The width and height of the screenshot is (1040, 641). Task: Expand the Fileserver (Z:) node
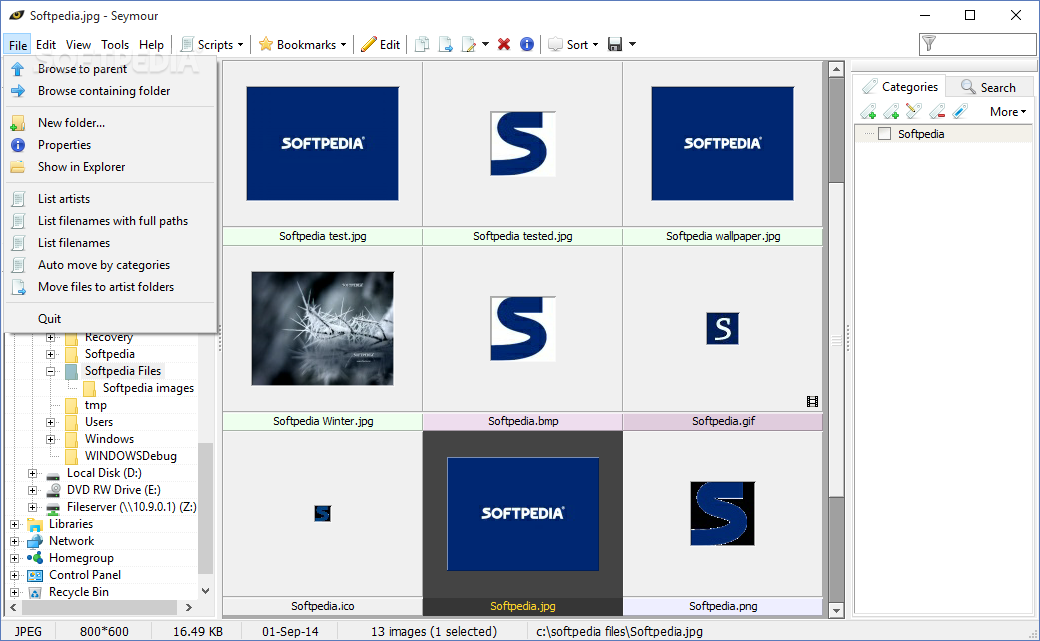(32, 507)
